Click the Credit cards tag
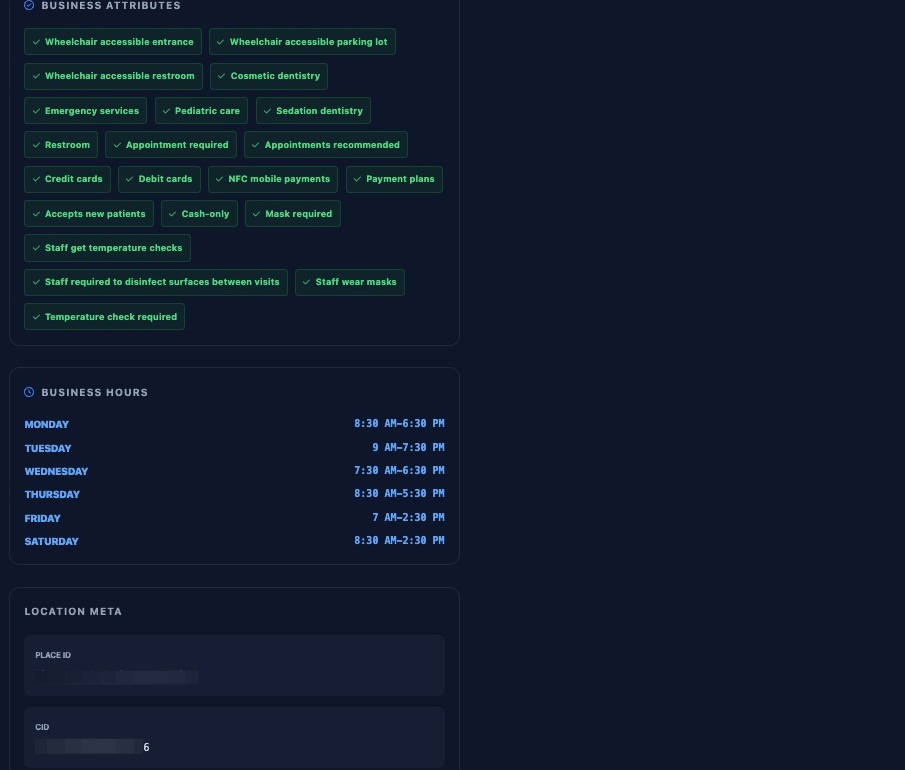905x770 pixels. [x=68, y=179]
